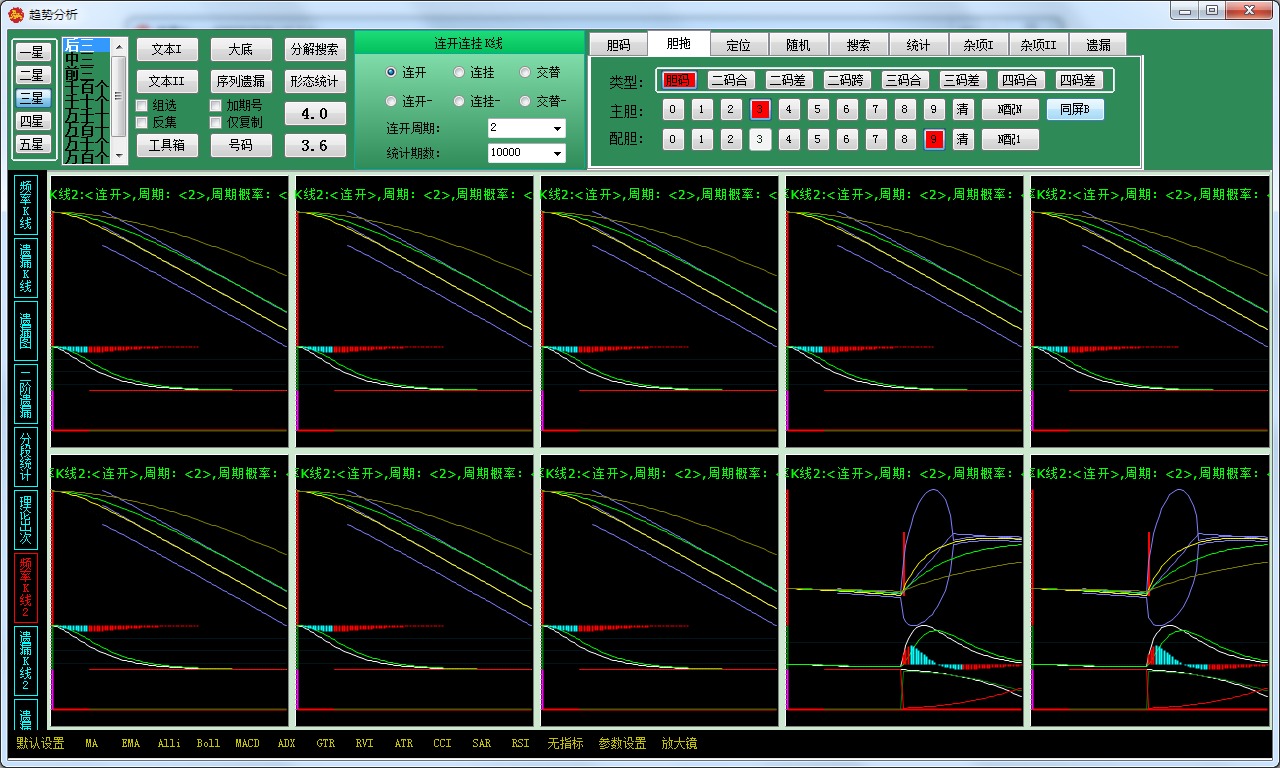Tick the 仅复制 checkbox
Image resolution: width=1280 pixels, height=768 pixels.
tap(216, 122)
